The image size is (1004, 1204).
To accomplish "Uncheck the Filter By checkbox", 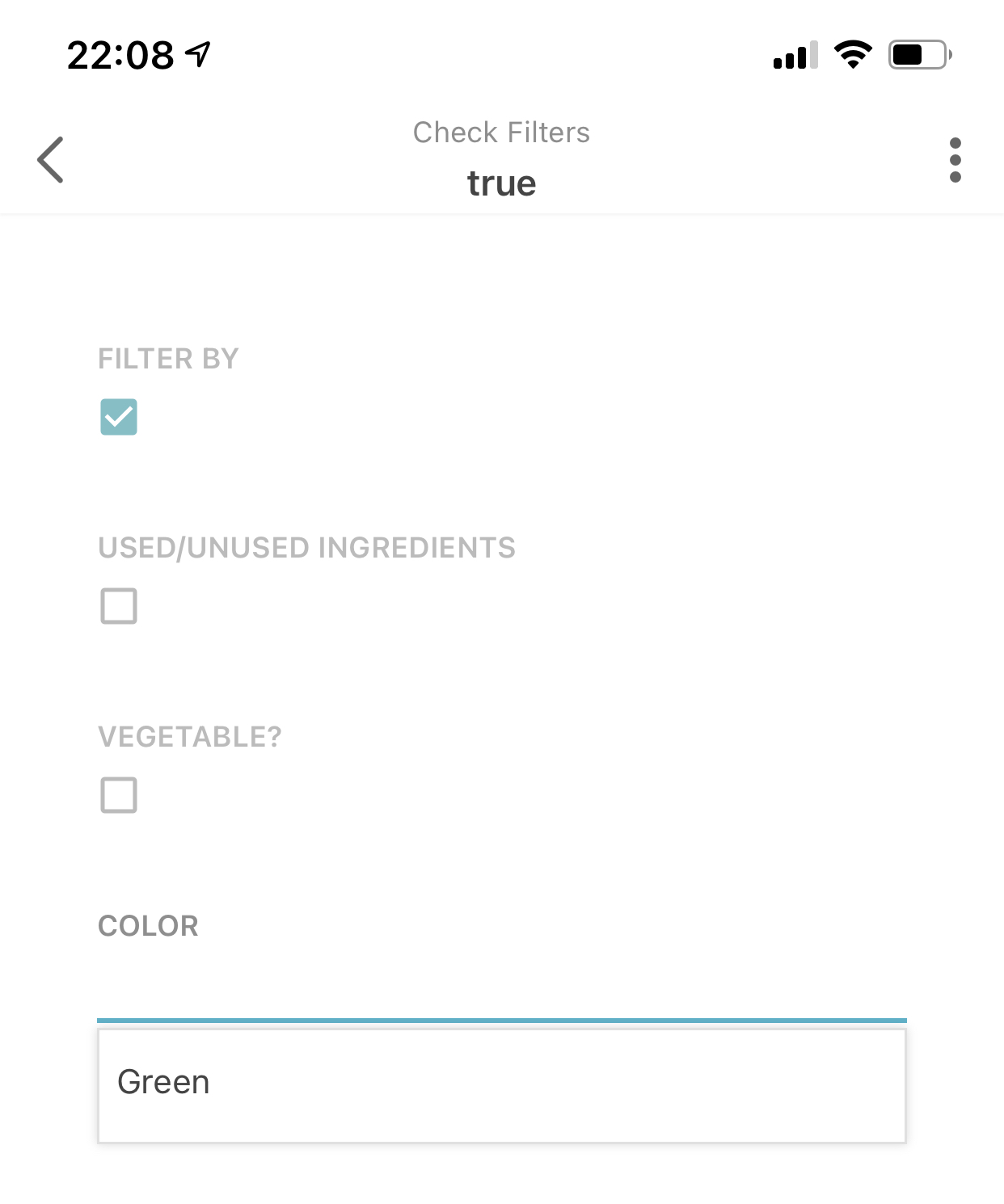I will point(119,417).
